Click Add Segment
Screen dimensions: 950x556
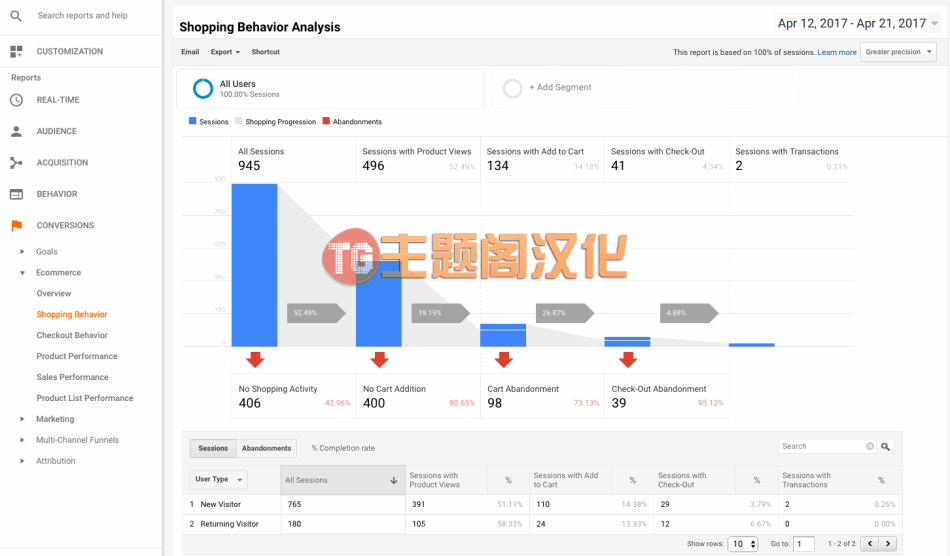(x=560, y=87)
